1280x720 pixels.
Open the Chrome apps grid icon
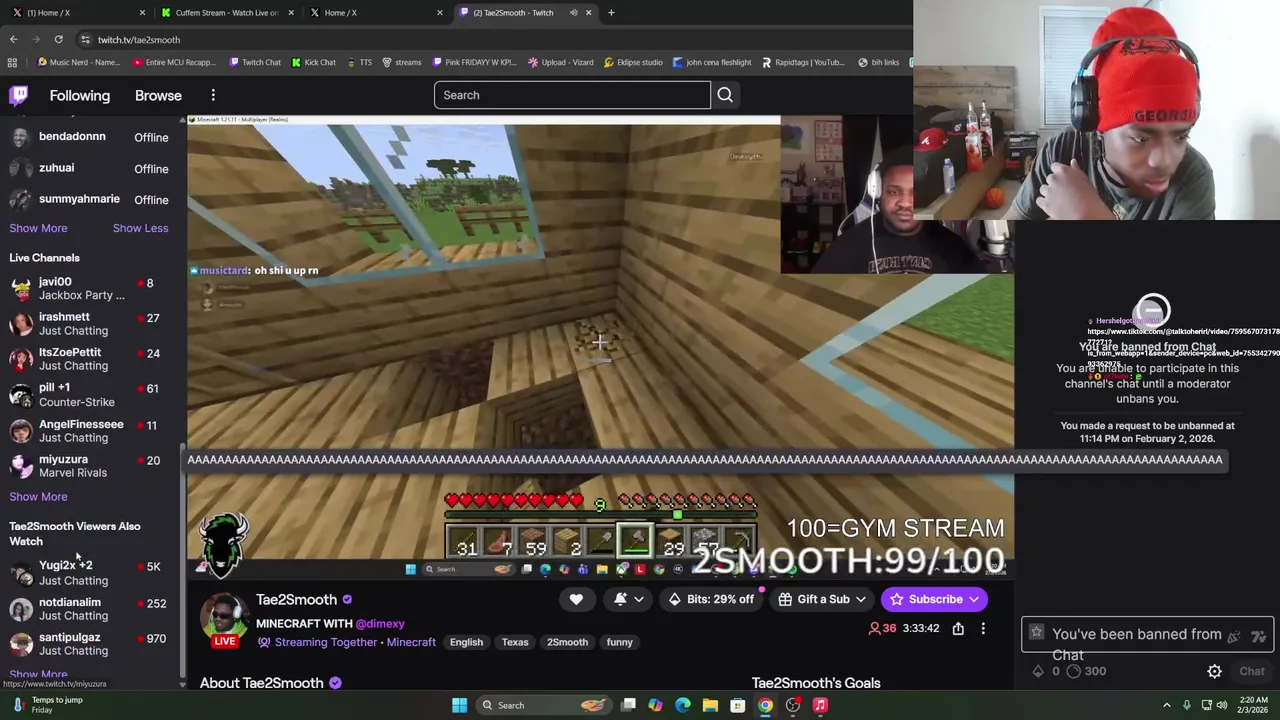pos(12,62)
